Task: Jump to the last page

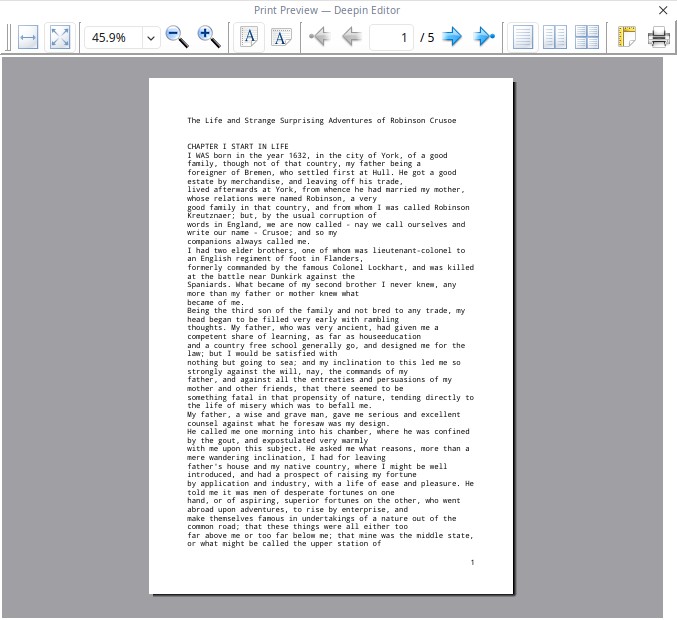Action: tap(485, 37)
